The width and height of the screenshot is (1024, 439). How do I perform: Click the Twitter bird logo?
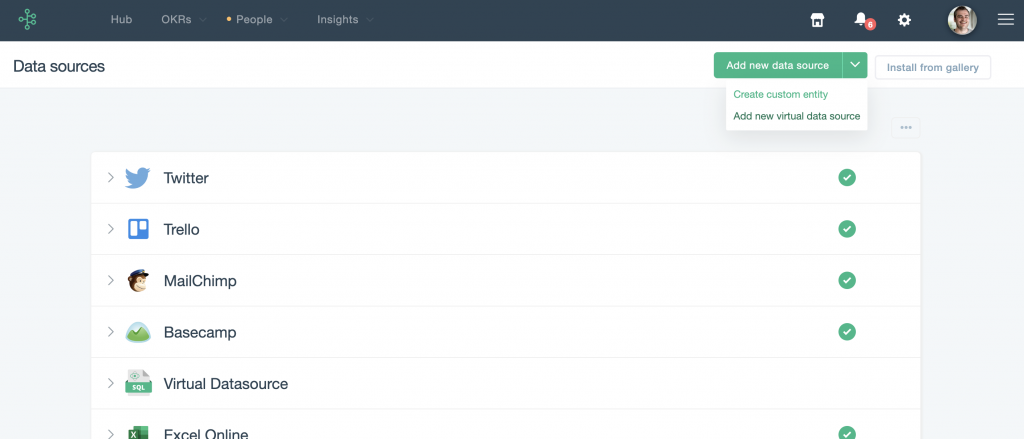point(138,178)
